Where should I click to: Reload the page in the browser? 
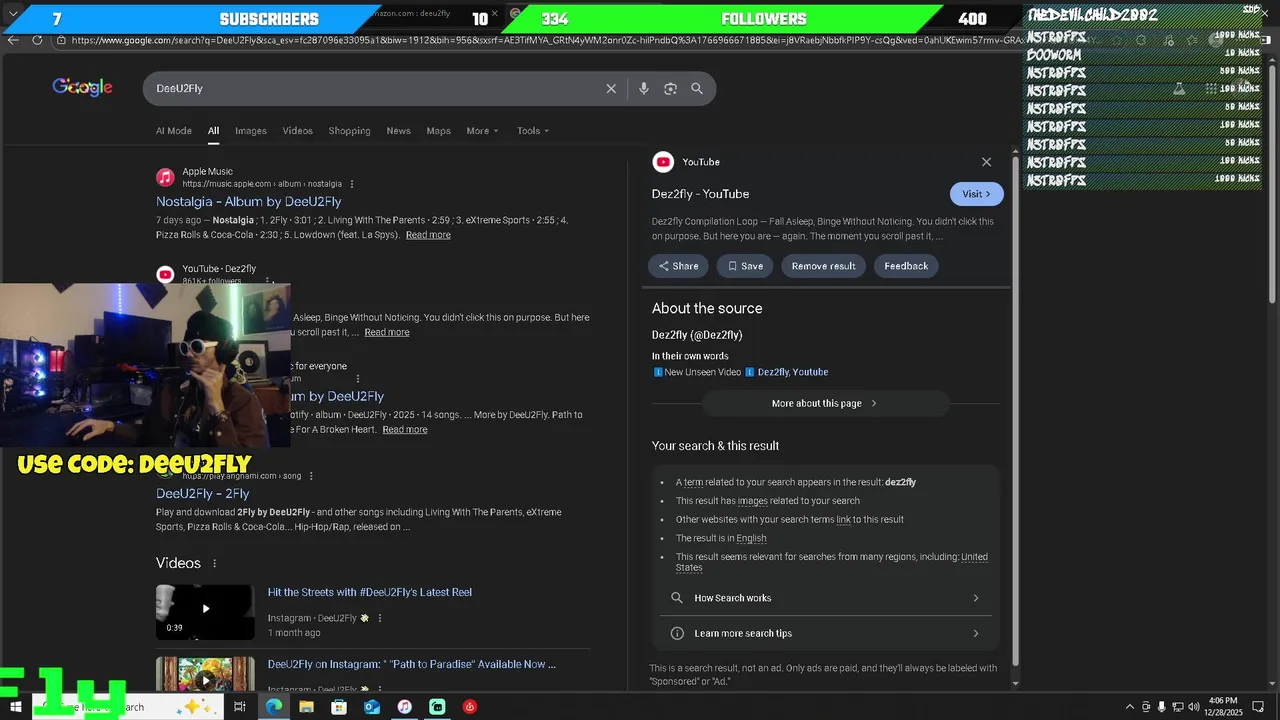37,40
